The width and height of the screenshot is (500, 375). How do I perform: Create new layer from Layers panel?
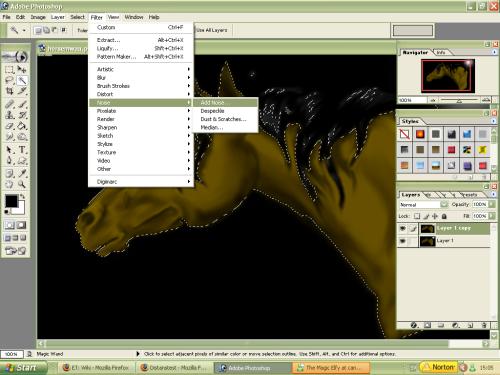click(470, 325)
